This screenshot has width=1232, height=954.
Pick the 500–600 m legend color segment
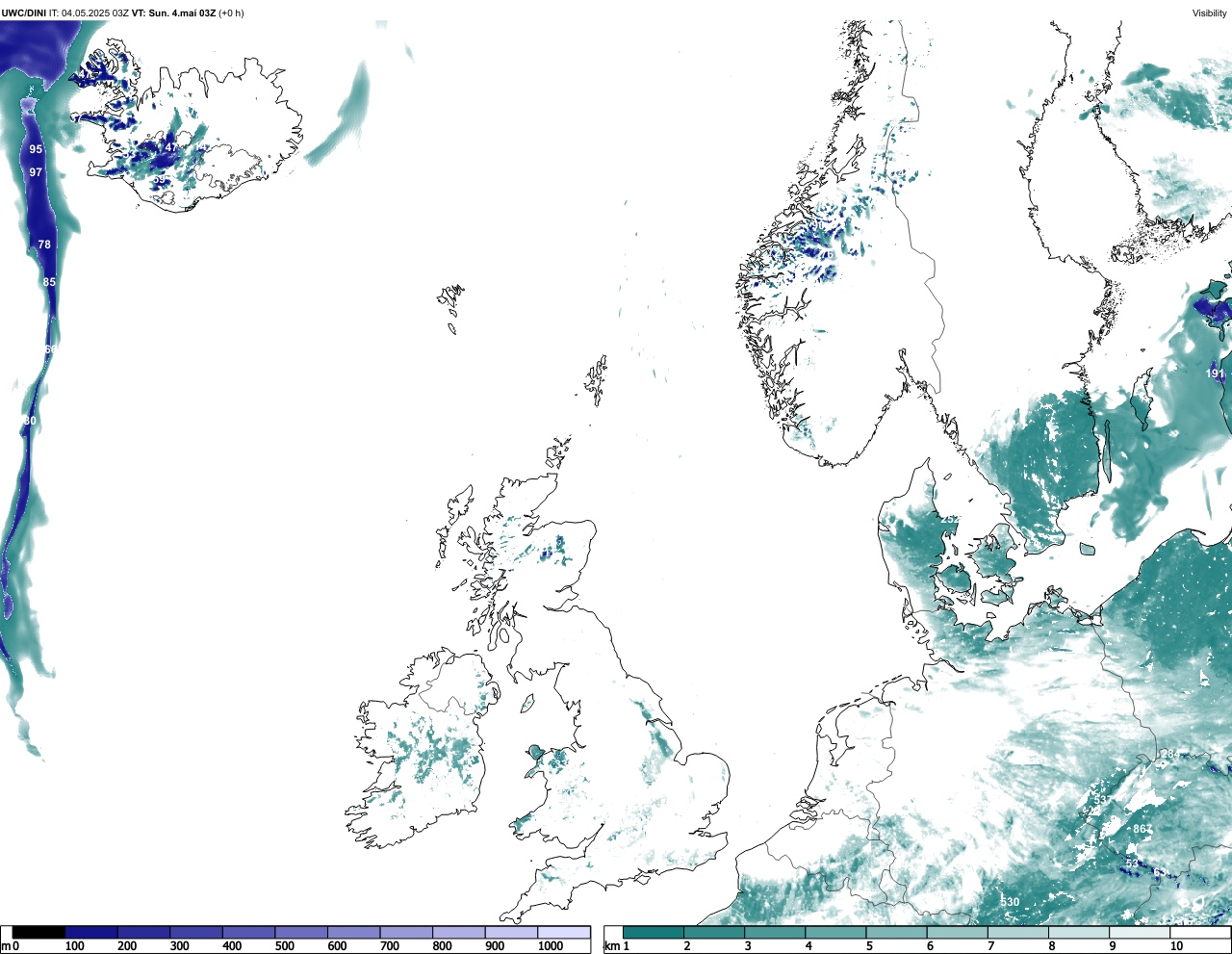301,932
